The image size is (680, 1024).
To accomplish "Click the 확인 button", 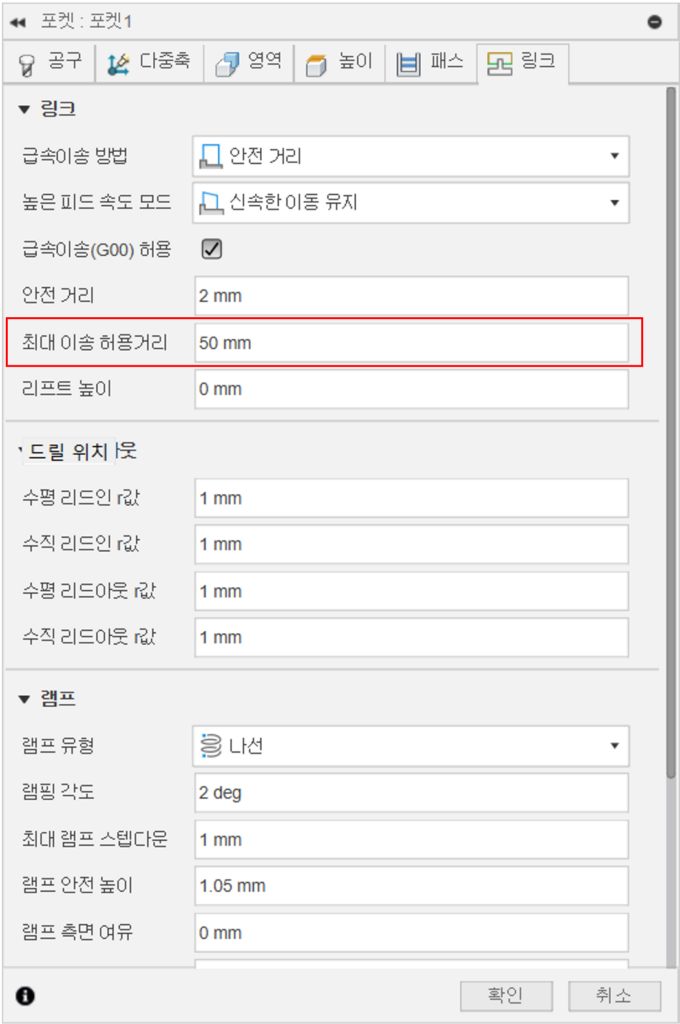I will (x=506, y=995).
